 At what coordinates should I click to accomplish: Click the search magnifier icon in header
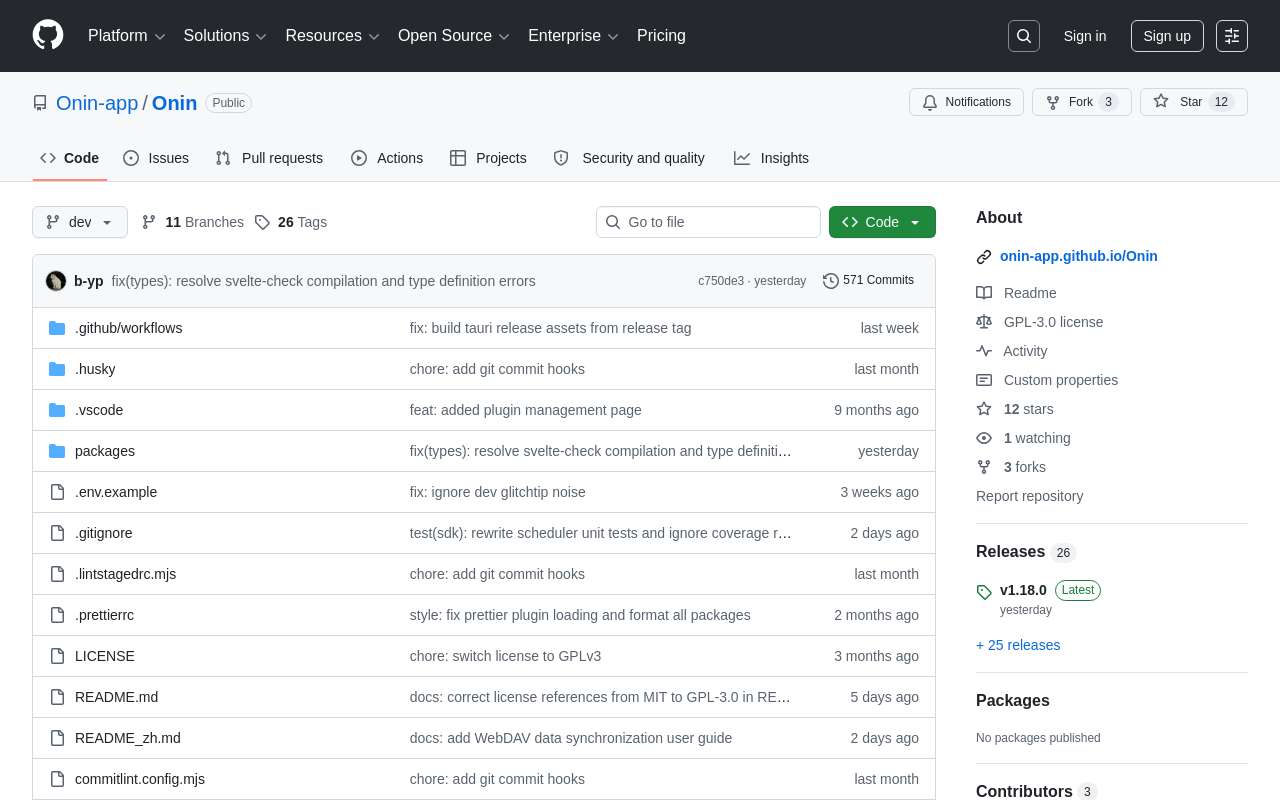tap(1024, 36)
